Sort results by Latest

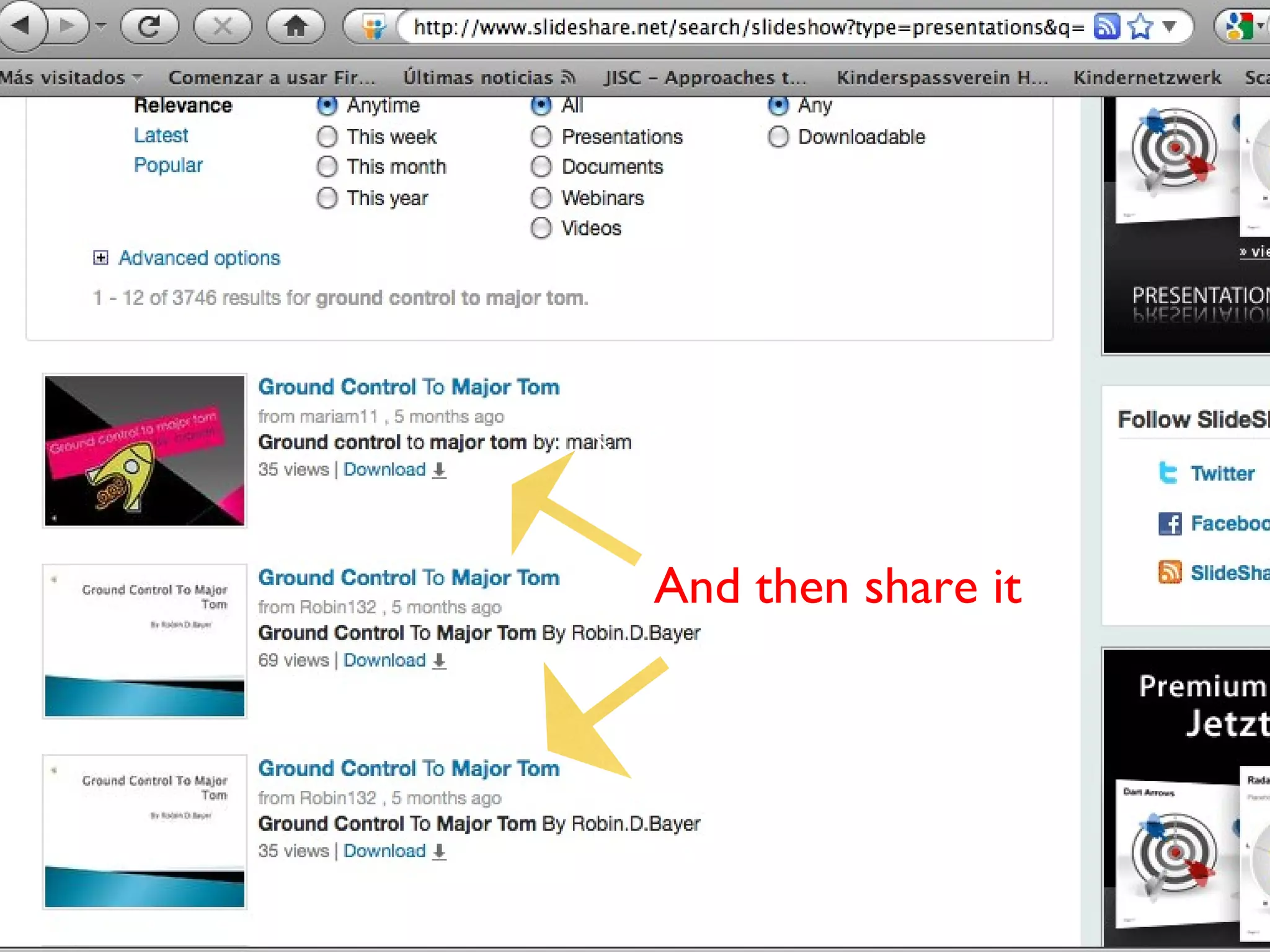pos(161,135)
